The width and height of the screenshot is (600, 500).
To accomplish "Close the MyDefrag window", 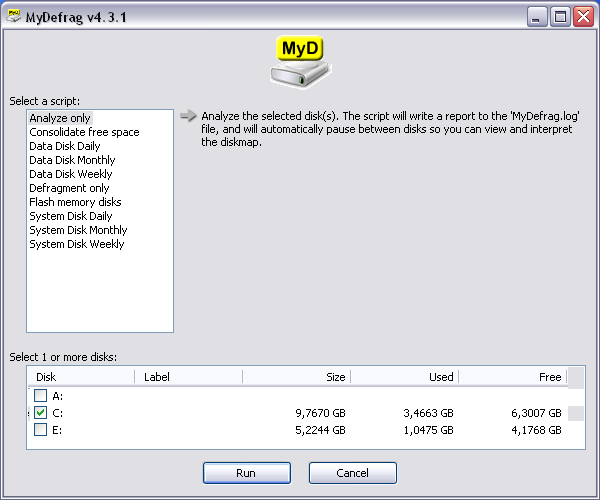I will (x=584, y=17).
